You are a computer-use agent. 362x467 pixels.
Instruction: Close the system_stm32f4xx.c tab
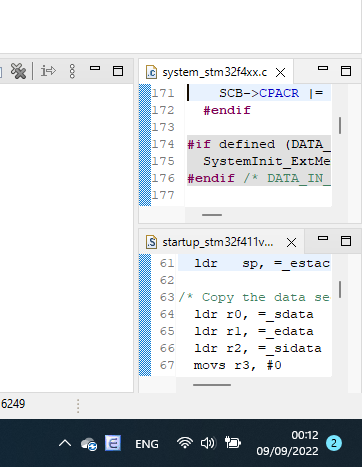pos(281,72)
